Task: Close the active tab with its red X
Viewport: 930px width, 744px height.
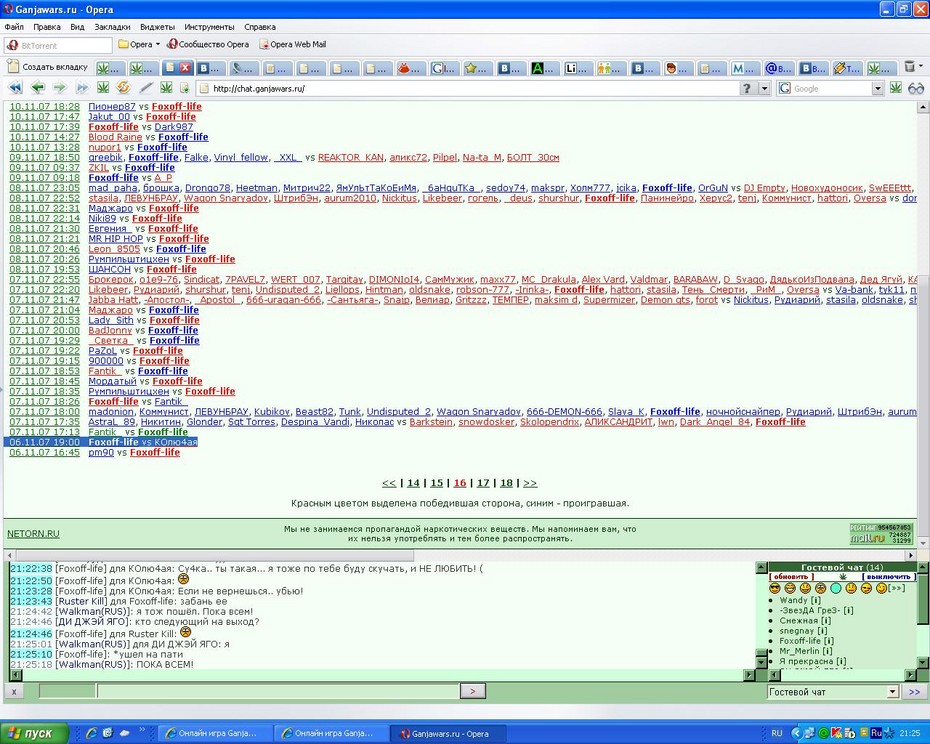Action: point(185,68)
